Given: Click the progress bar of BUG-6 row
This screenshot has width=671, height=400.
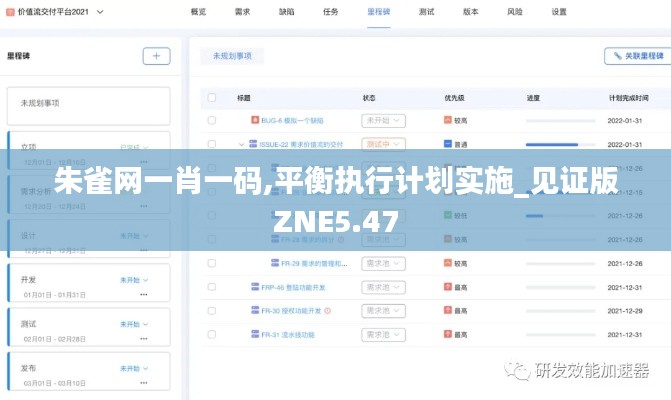Looking at the screenshot, I should click(x=560, y=121).
